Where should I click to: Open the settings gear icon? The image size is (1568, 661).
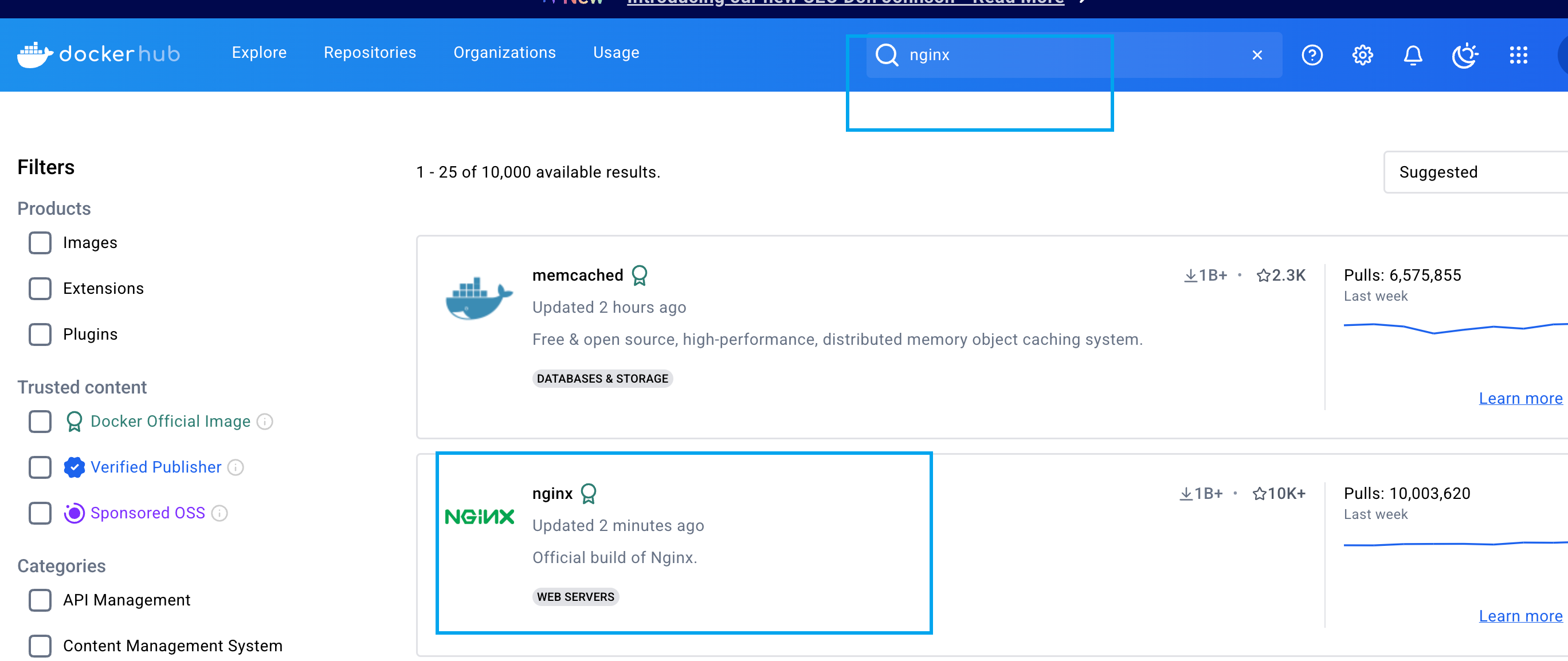[1362, 56]
